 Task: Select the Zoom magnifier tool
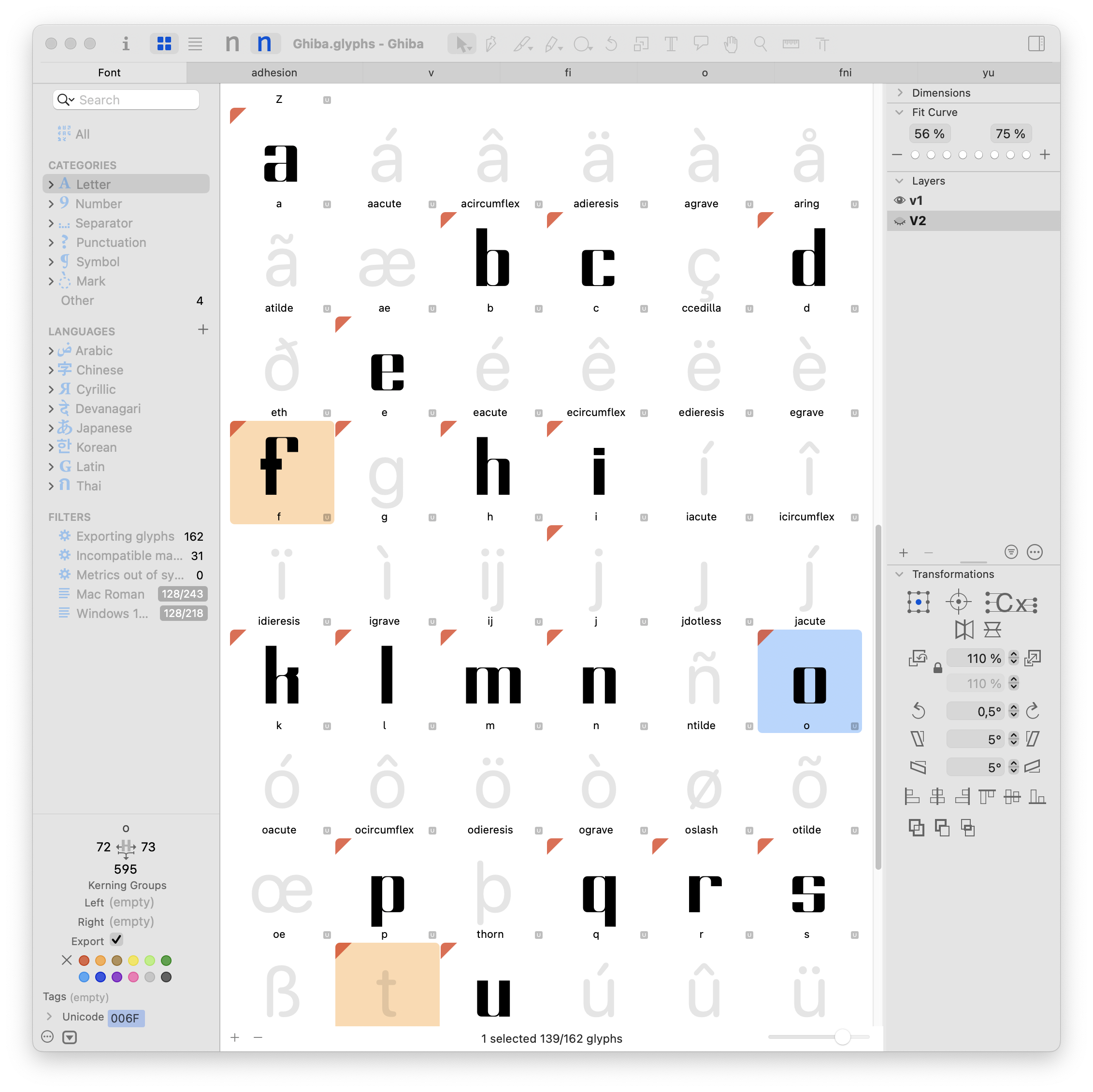[x=761, y=43]
